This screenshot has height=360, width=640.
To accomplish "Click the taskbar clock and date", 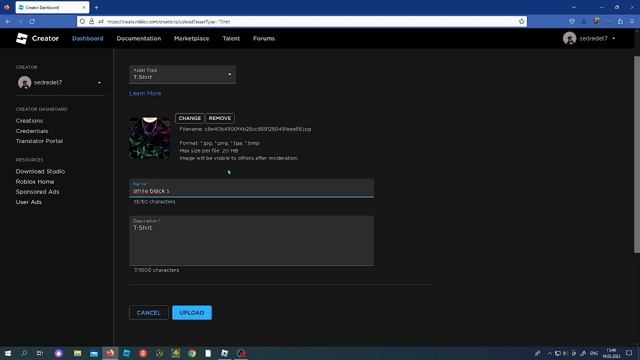I will 611,353.
